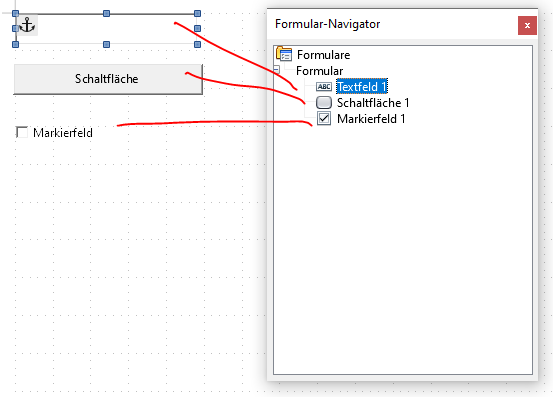Click bottom-center selection handle of text field
The image size is (553, 397).
coord(106,44)
